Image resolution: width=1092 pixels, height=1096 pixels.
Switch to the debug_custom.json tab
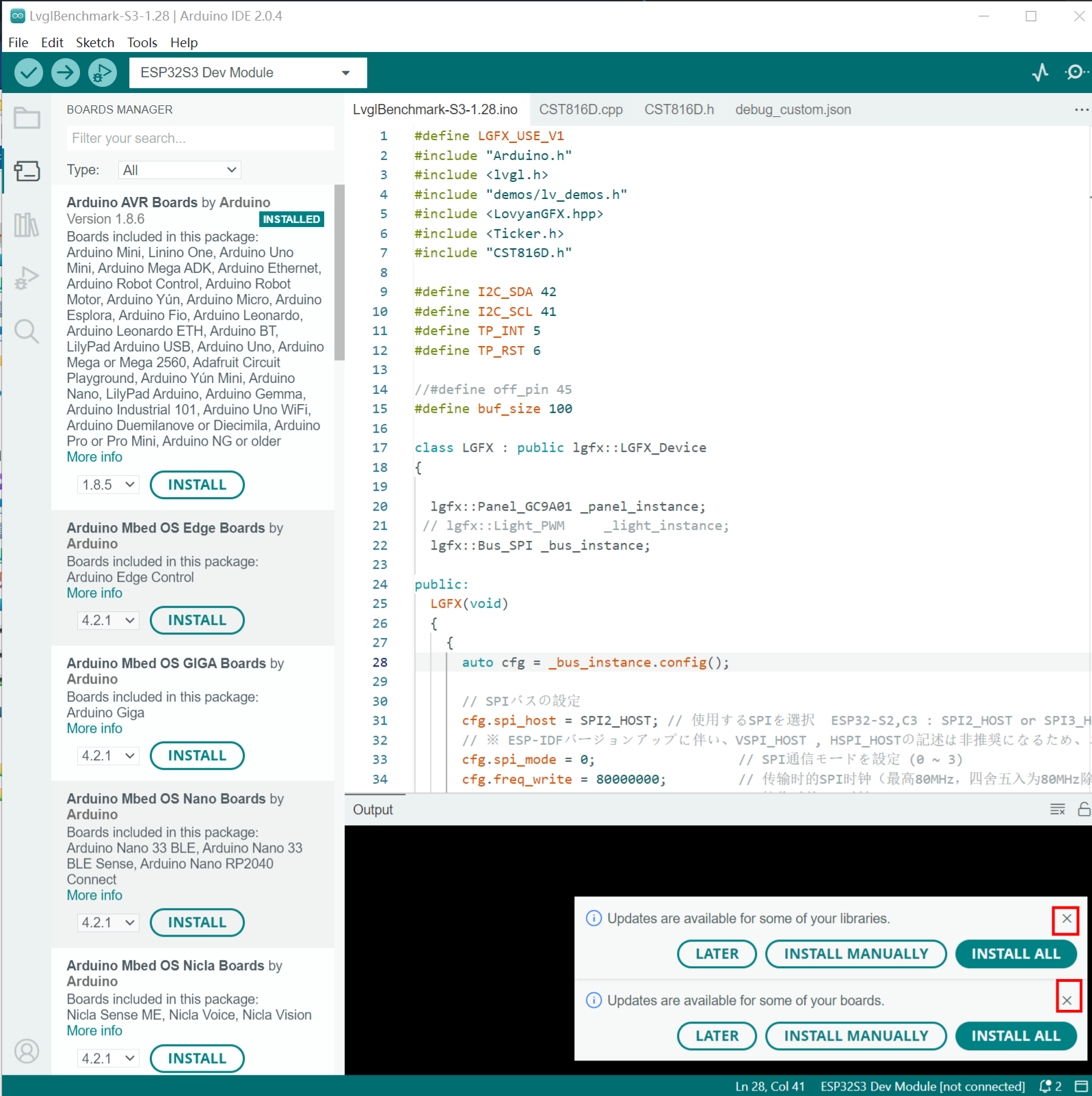793,109
